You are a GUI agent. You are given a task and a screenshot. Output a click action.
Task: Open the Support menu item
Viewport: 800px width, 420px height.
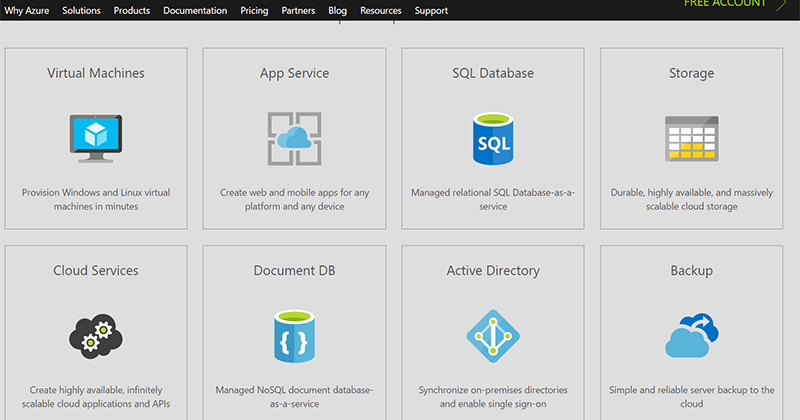click(x=431, y=10)
